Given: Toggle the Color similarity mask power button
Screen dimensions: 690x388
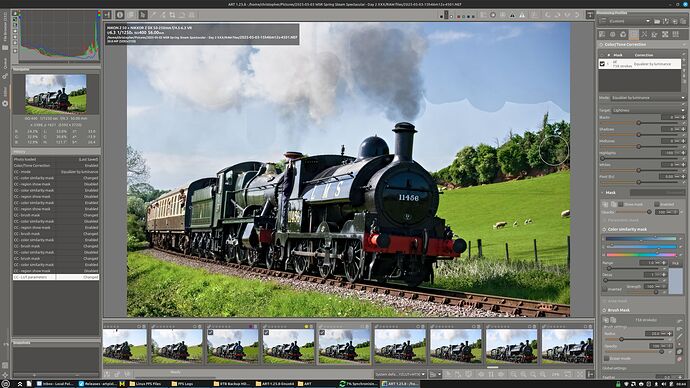Looking at the screenshot, I should click(x=604, y=230).
